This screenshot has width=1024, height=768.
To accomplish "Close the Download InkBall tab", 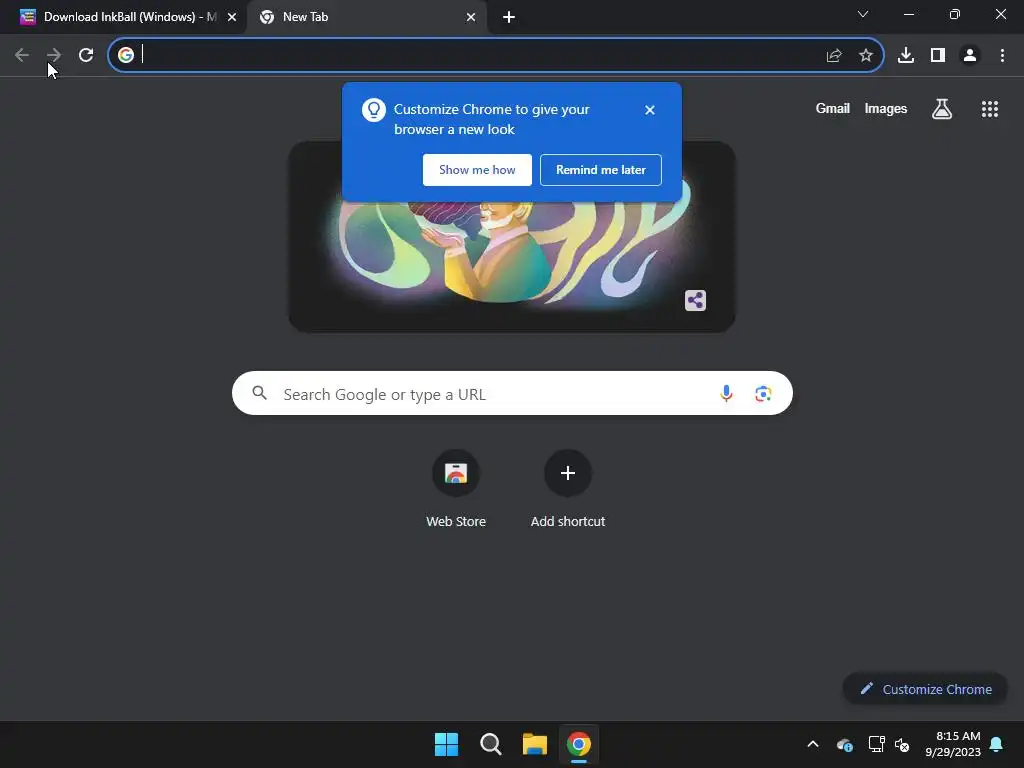I will pos(232,17).
